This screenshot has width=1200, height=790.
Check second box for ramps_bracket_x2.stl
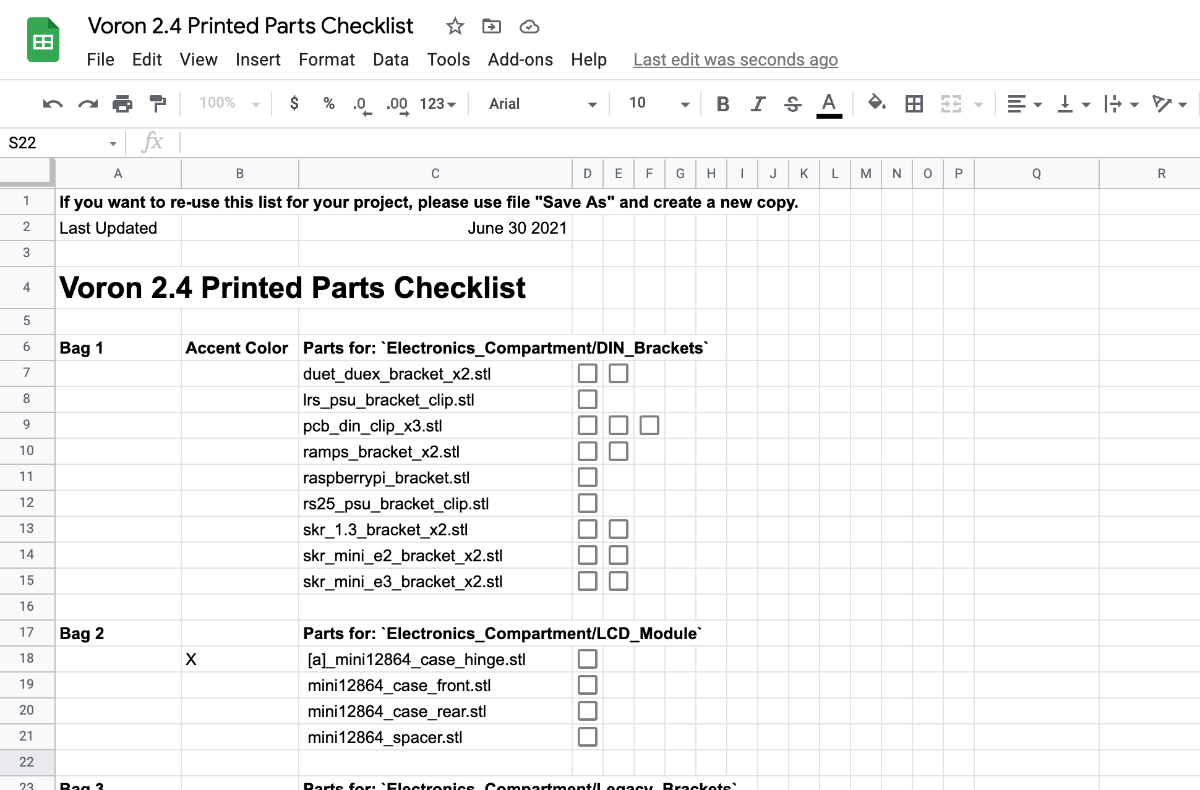pyautogui.click(x=619, y=451)
